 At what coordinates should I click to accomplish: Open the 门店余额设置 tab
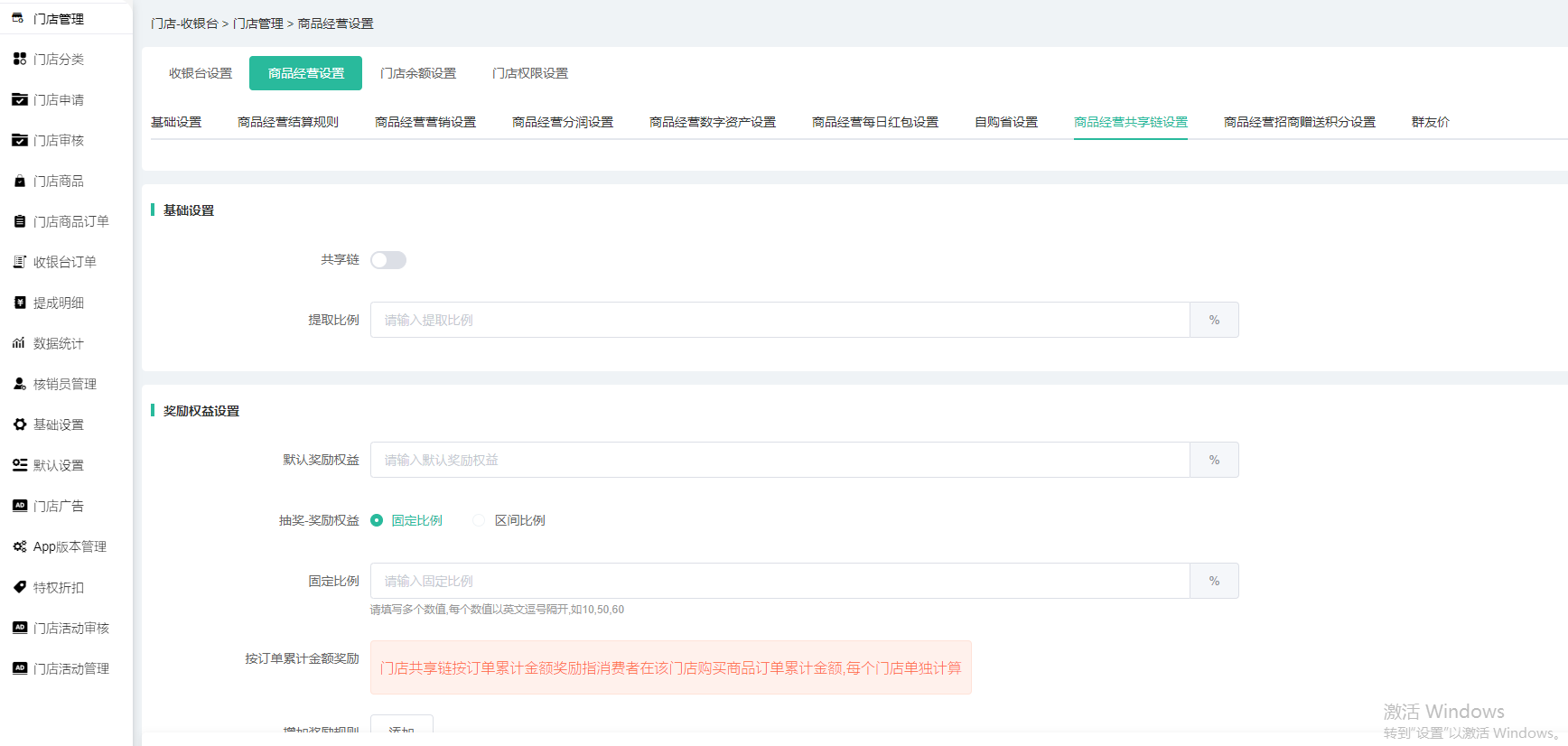tap(418, 73)
